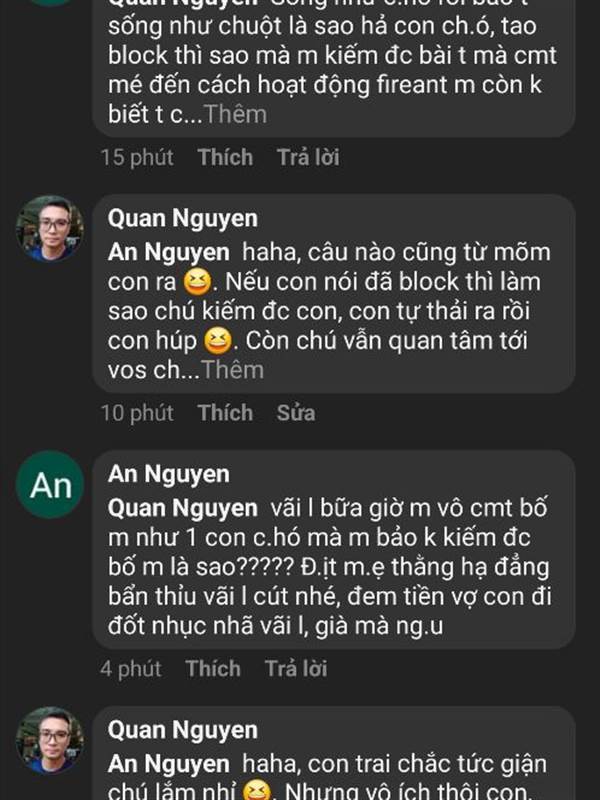The height and width of the screenshot is (800, 600).
Task: Click the "15 phút" timestamp
Action: click(x=137, y=157)
